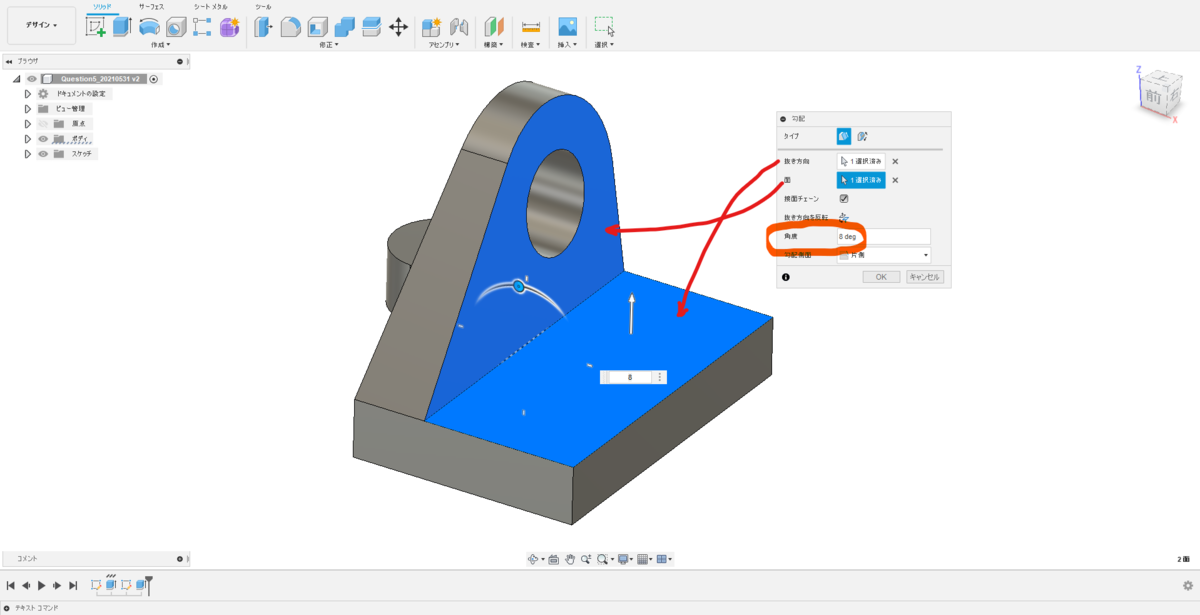The height and width of the screenshot is (615, 1200).
Task: Open the Select (選択) menu dropdown
Action: pyautogui.click(x=604, y=45)
